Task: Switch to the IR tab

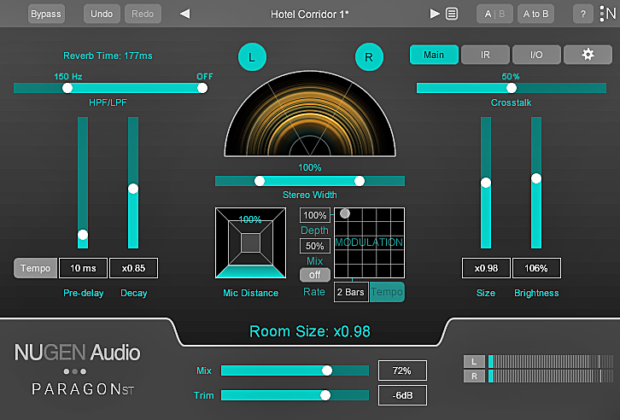Action: [485, 55]
